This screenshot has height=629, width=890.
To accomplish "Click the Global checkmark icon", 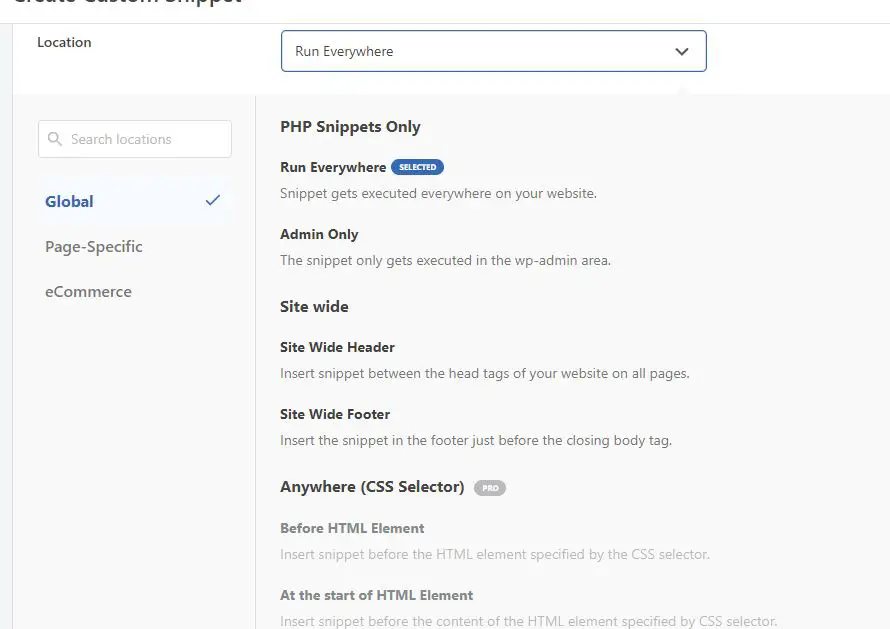I will (212, 200).
